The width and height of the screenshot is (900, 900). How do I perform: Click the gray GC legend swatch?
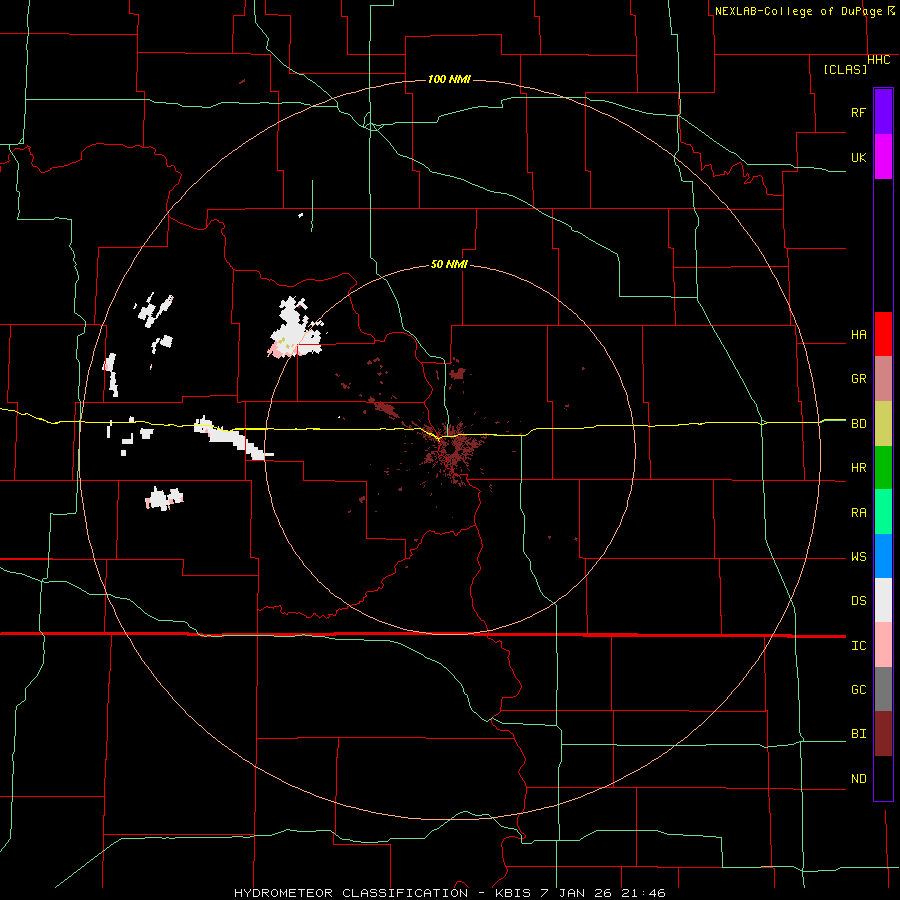pos(883,689)
